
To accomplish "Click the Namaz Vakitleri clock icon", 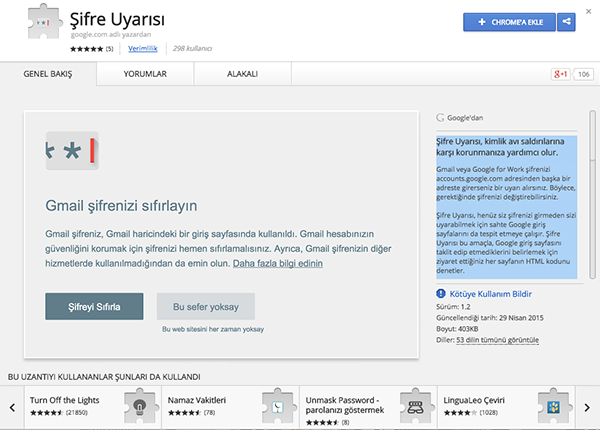I will coord(277,407).
